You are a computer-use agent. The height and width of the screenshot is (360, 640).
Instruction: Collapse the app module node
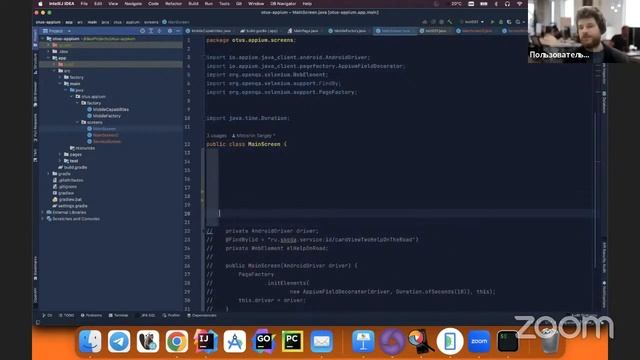click(x=49, y=58)
